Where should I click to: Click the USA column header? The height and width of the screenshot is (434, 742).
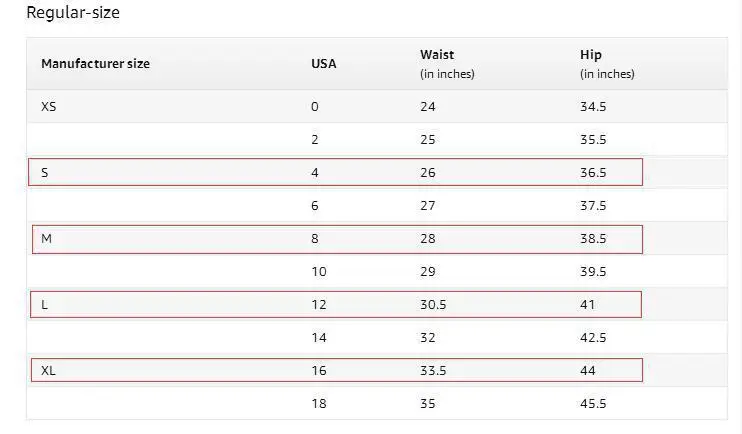coord(324,63)
